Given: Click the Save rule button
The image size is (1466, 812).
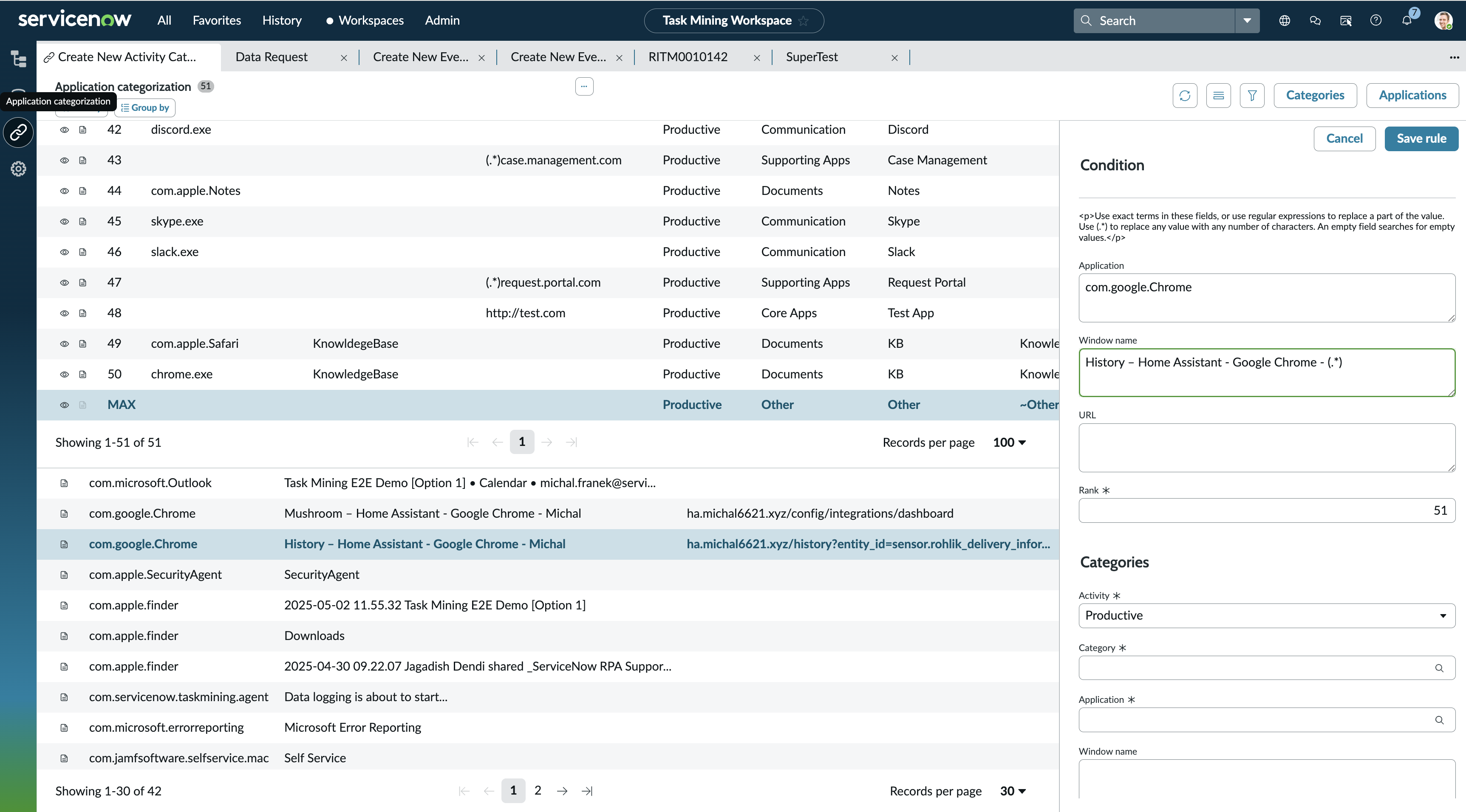Looking at the screenshot, I should pyautogui.click(x=1421, y=139).
